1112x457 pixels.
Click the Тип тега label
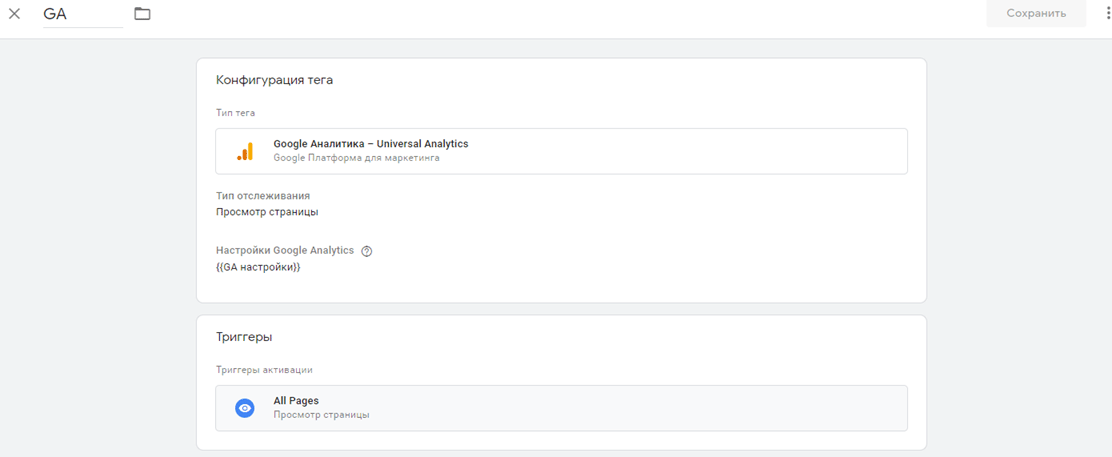click(235, 113)
